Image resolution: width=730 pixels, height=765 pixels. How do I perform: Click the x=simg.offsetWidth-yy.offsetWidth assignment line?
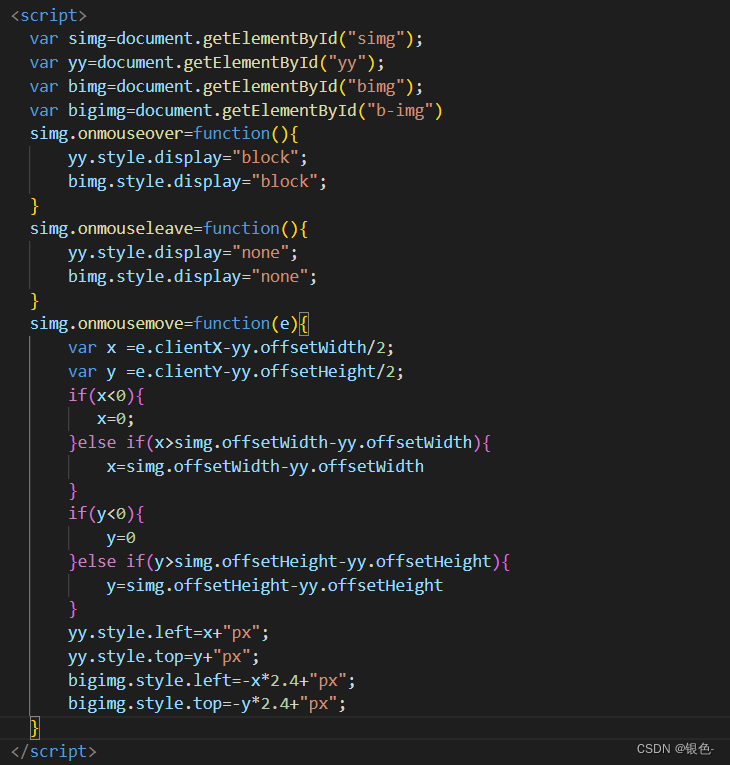pyautogui.click(x=265, y=467)
